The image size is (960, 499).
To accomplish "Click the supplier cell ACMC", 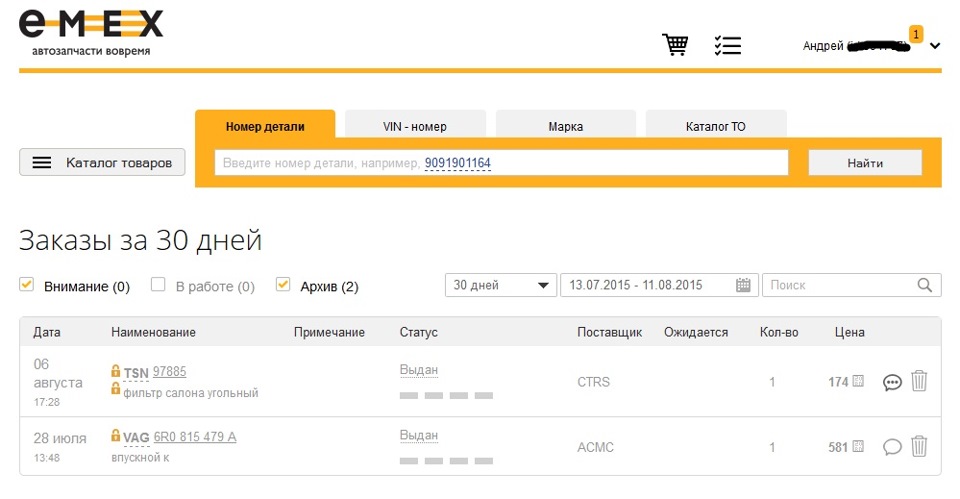I will 595,447.
